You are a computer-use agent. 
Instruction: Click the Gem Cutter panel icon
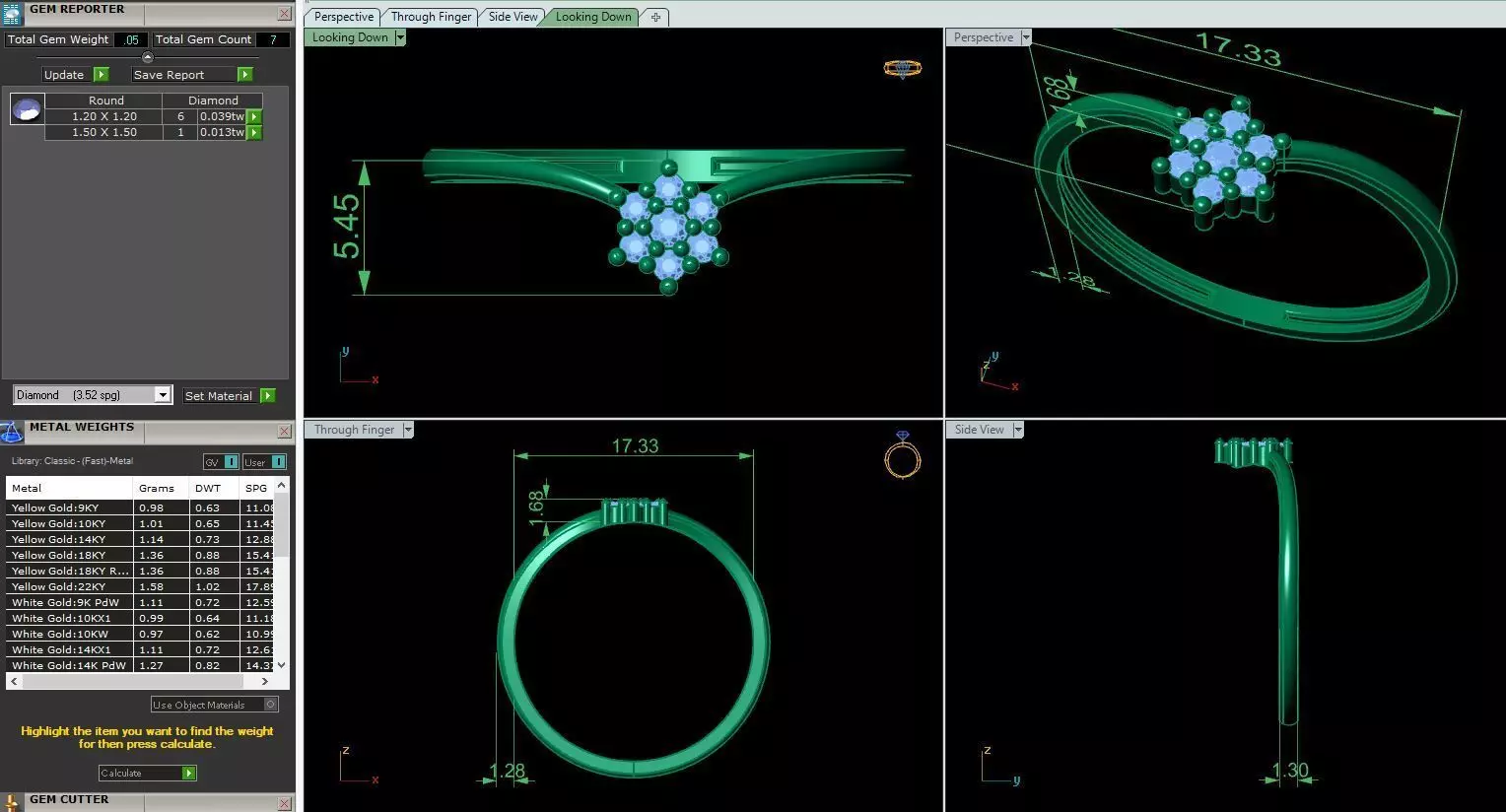tap(12, 803)
